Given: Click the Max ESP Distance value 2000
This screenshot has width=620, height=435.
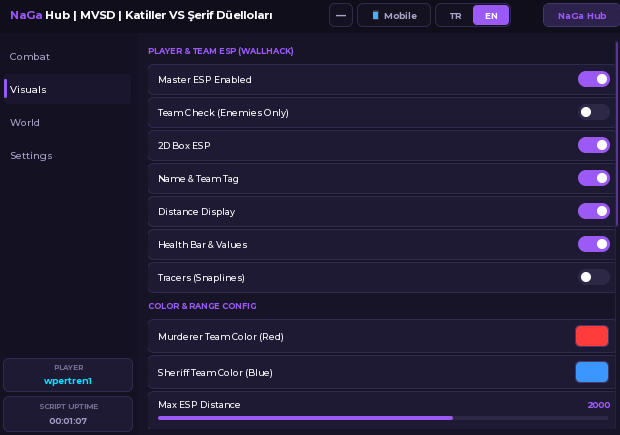Looking at the screenshot, I should pos(599,405).
